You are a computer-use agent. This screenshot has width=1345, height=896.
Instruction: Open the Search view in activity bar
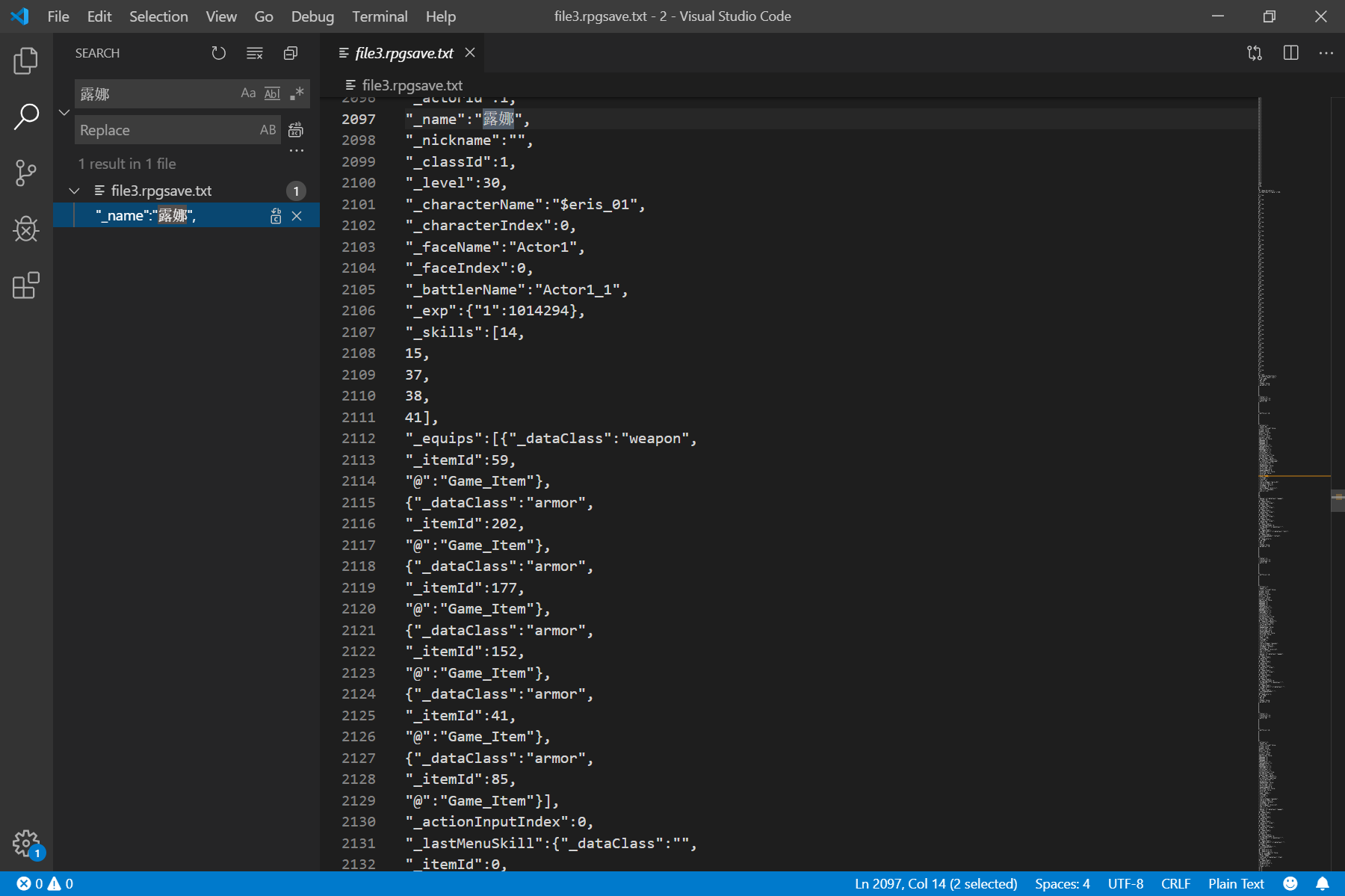(26, 117)
